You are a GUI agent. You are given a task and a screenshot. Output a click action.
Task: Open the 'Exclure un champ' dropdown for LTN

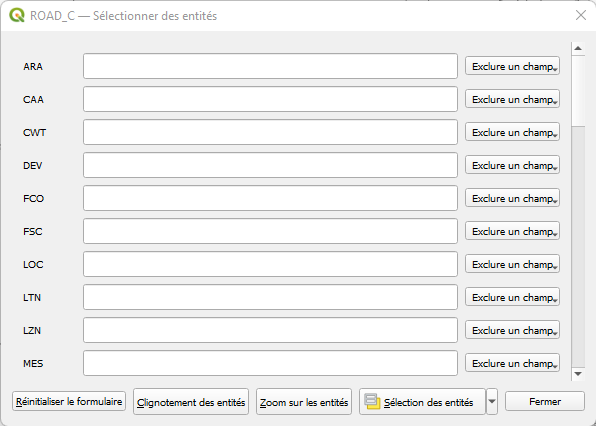tap(512, 297)
